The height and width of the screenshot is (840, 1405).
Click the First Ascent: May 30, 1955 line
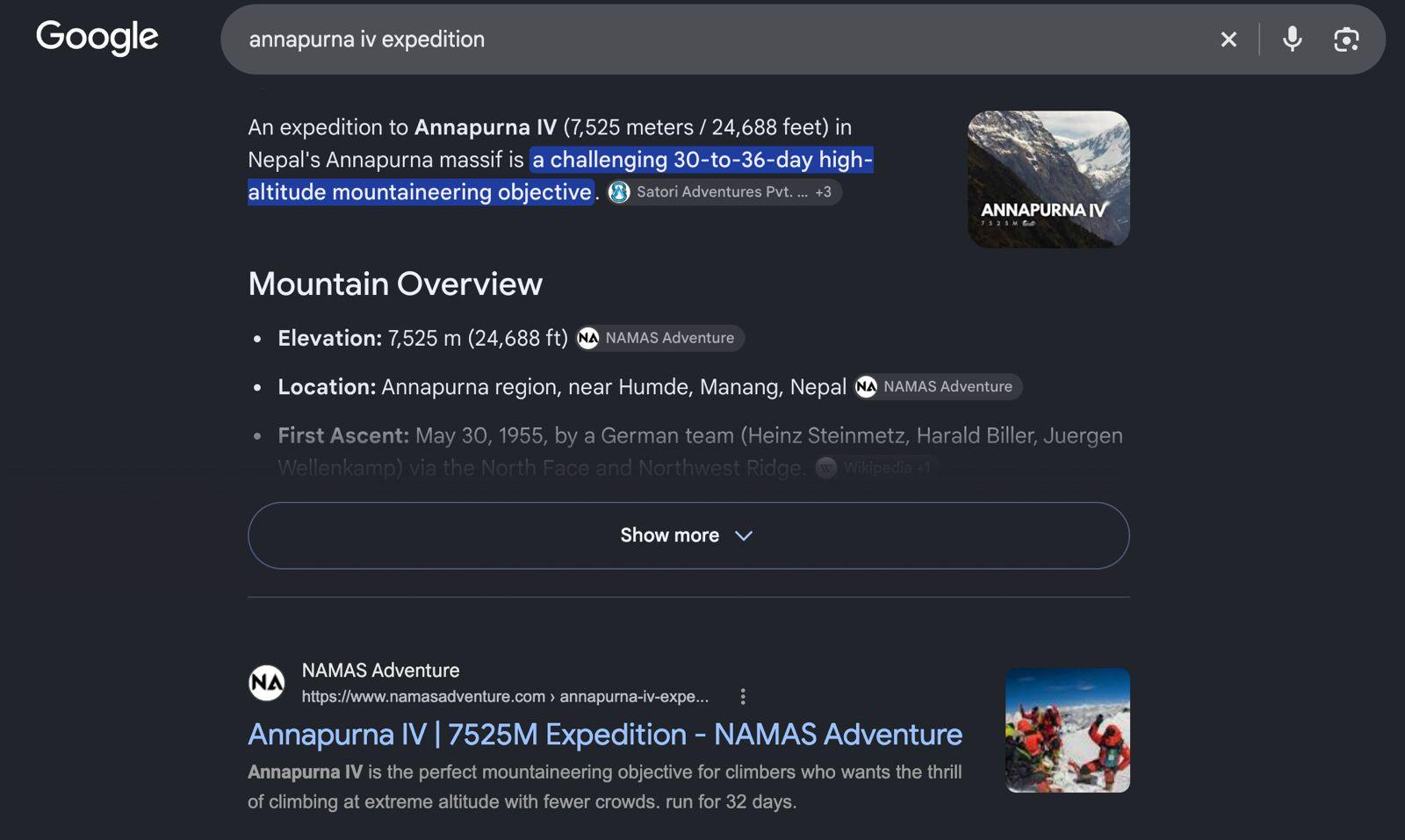point(700,451)
